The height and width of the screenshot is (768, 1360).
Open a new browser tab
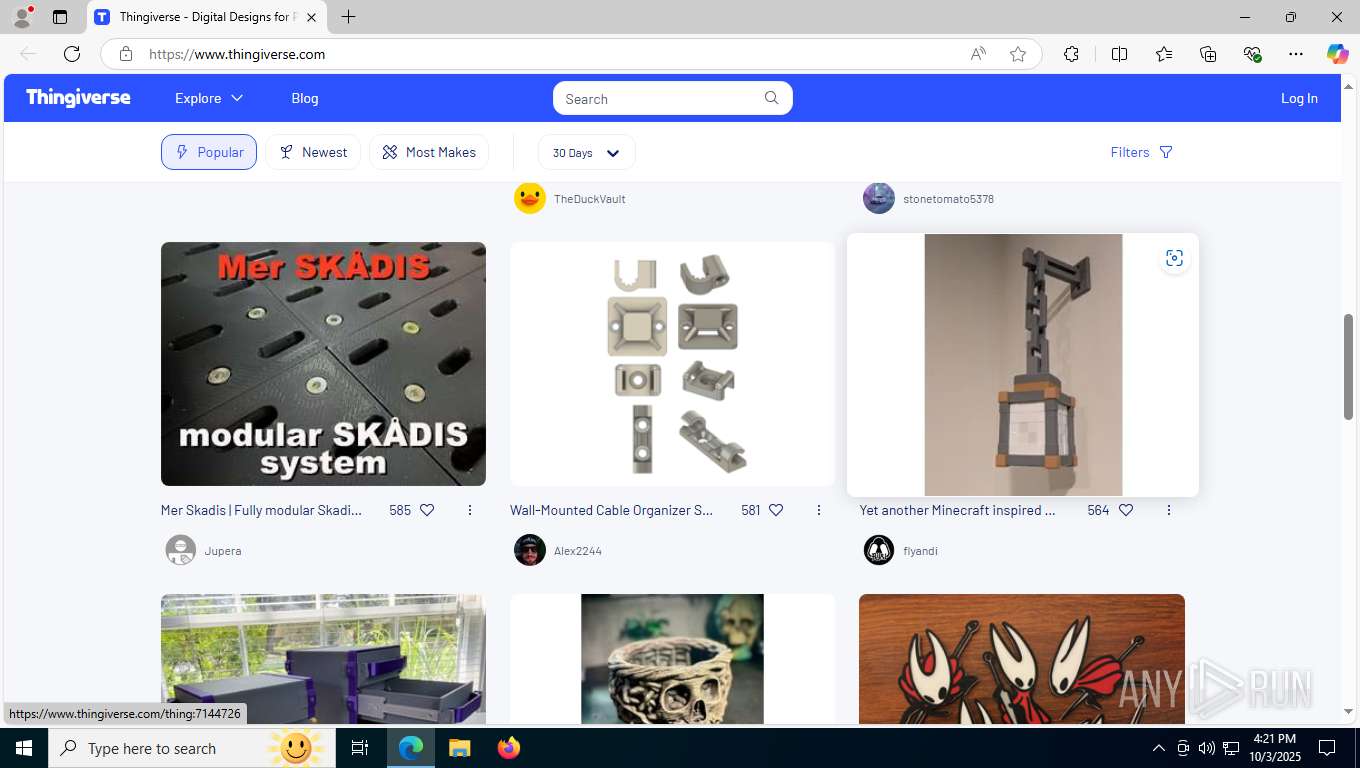click(348, 17)
